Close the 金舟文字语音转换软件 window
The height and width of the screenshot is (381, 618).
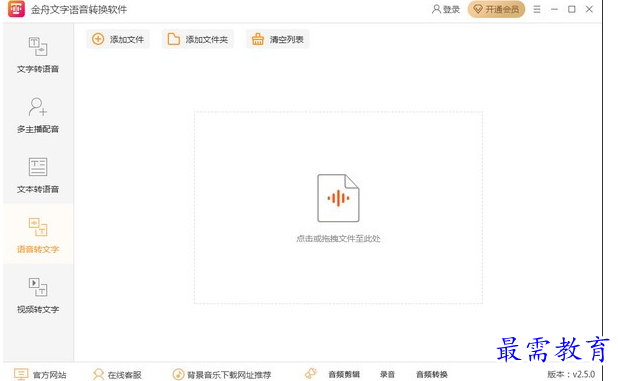pos(589,9)
